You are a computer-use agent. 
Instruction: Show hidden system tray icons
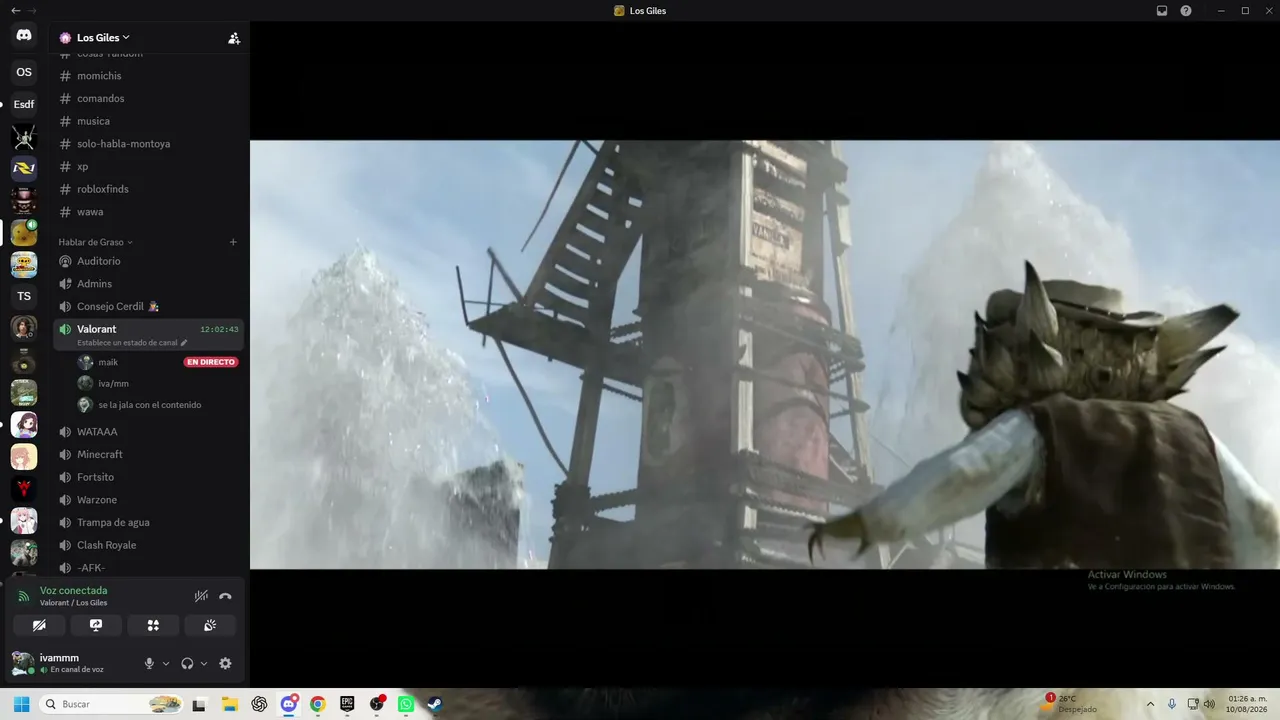[x=1150, y=704]
